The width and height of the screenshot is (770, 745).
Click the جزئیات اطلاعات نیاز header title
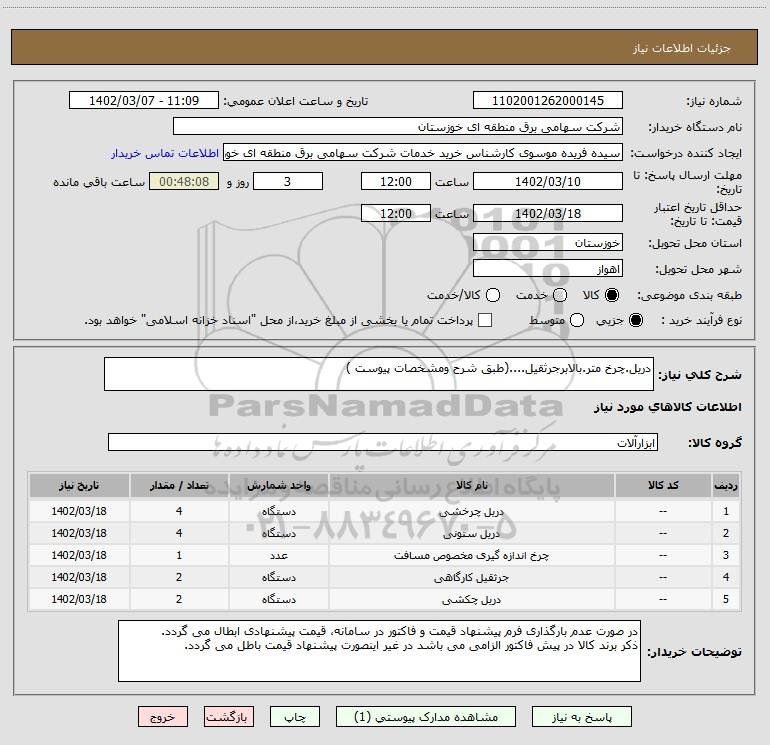(x=681, y=48)
